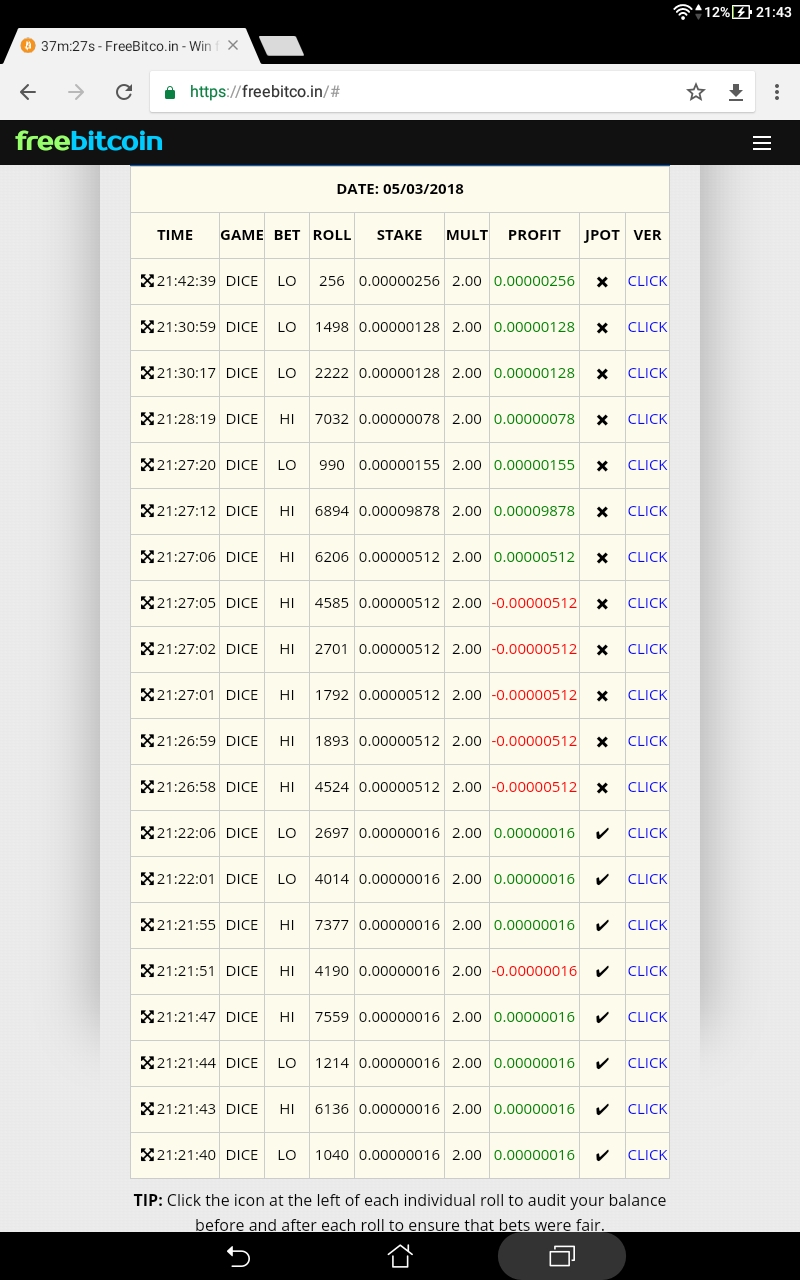Audit balance icon for 21:27:20 roll

coord(147,465)
